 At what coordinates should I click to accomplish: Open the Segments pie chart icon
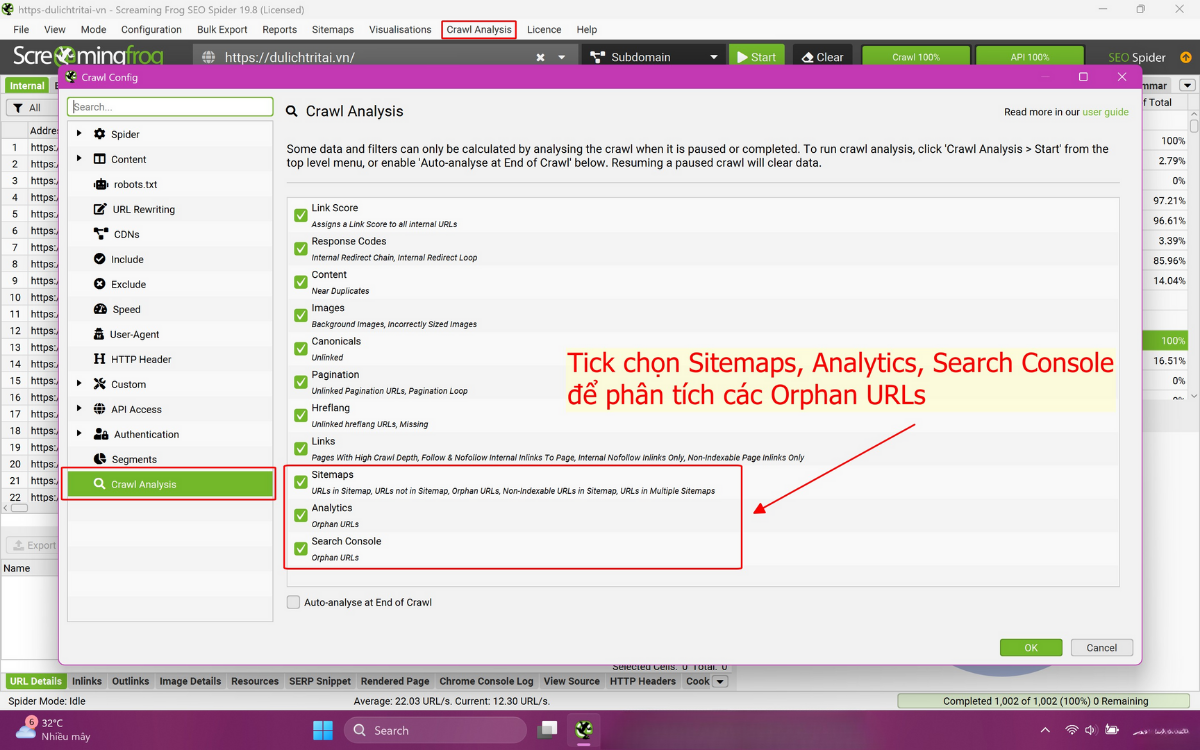pos(100,460)
